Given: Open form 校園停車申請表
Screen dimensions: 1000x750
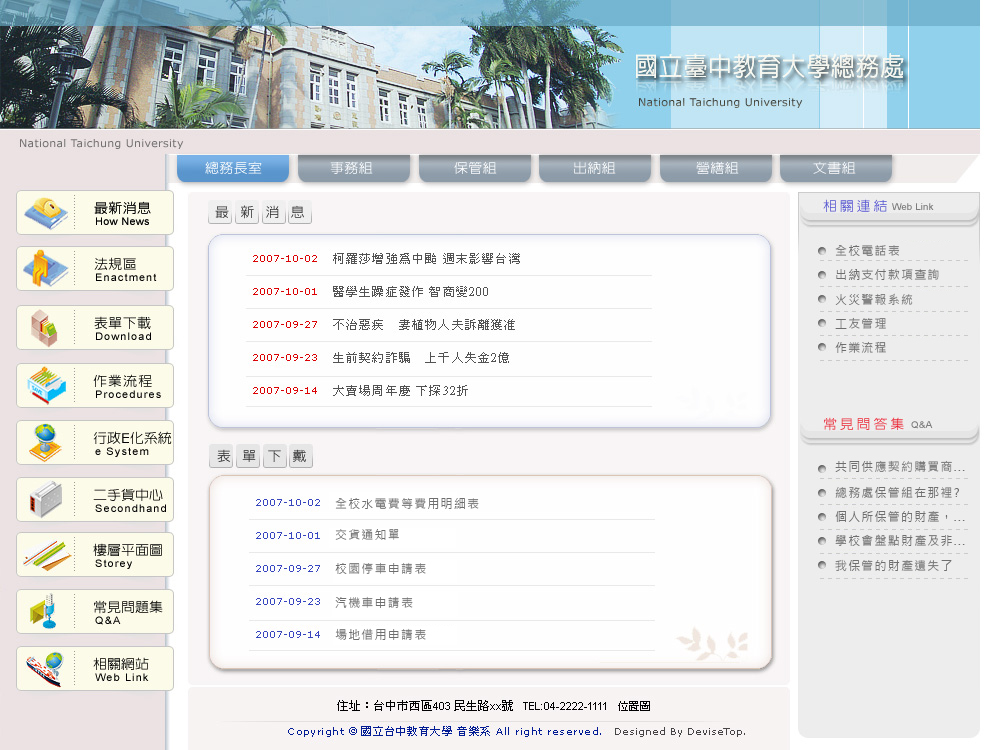Looking at the screenshot, I should 381,569.
